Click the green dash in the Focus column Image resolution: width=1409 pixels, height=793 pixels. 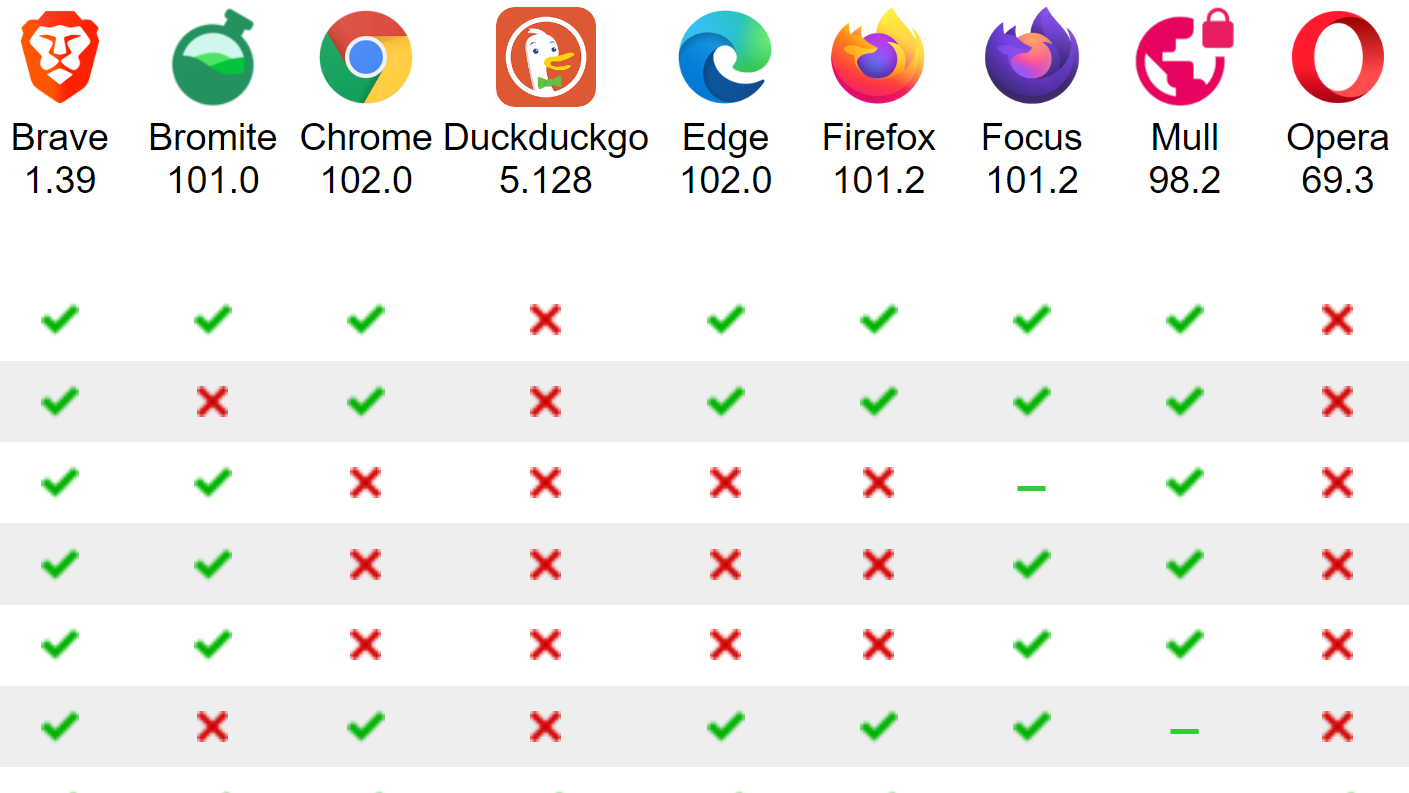[x=1031, y=488]
